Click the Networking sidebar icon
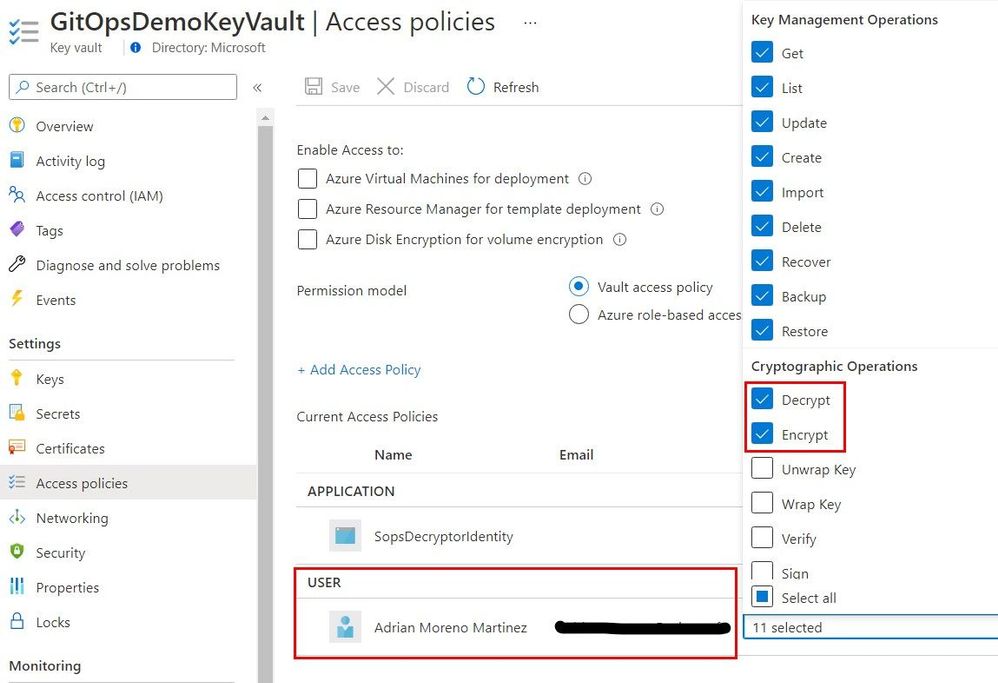The image size is (998, 683). click(17, 518)
